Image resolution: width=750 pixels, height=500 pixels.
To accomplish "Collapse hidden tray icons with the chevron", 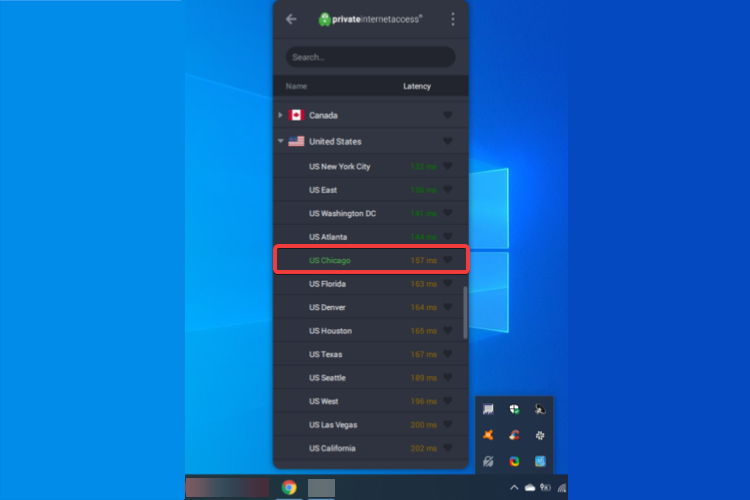I will coord(514,488).
